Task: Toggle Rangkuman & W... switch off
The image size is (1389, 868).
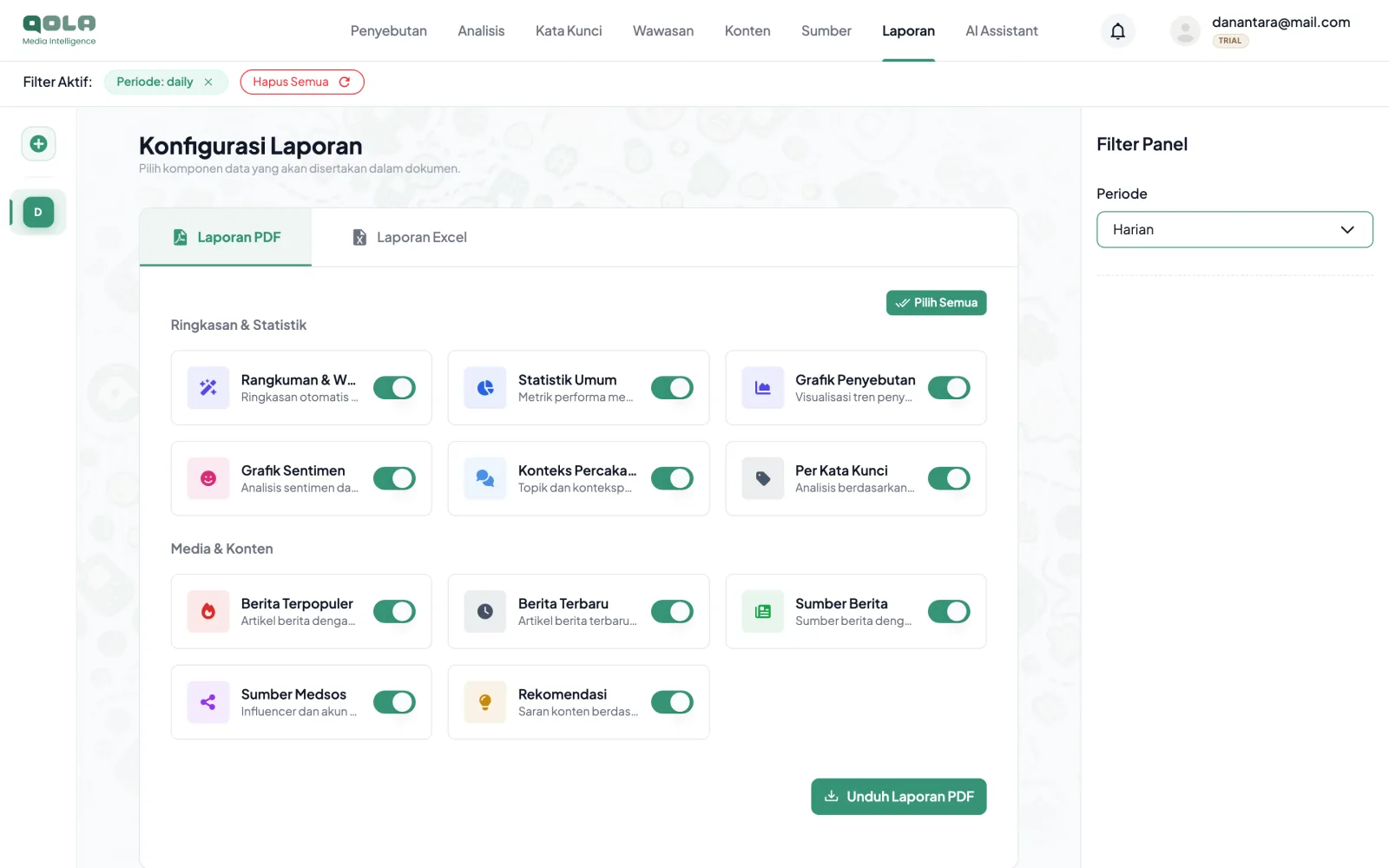Action: pyautogui.click(x=395, y=388)
